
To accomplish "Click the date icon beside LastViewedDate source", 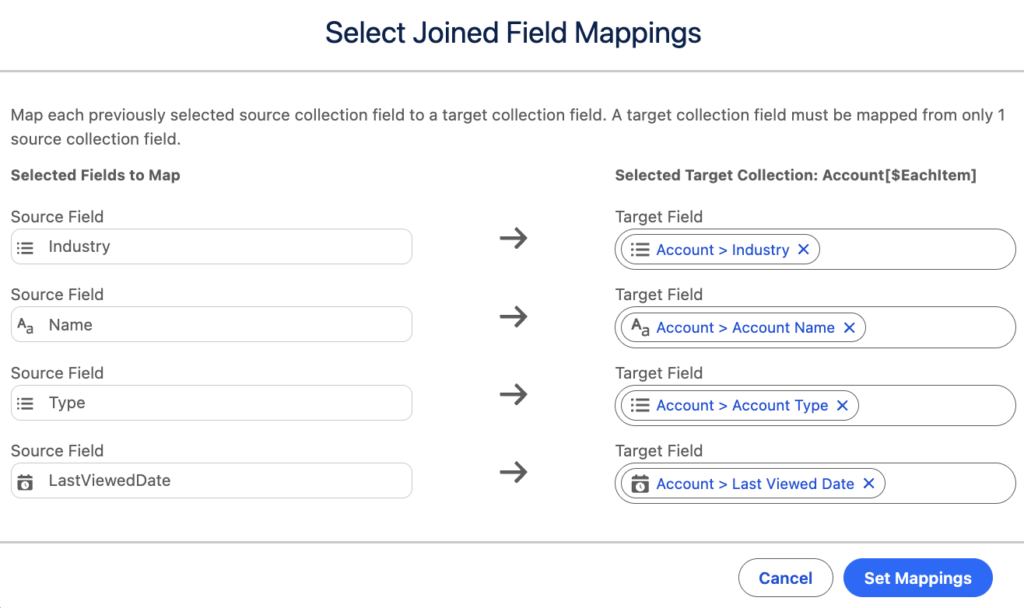I will tap(25, 482).
